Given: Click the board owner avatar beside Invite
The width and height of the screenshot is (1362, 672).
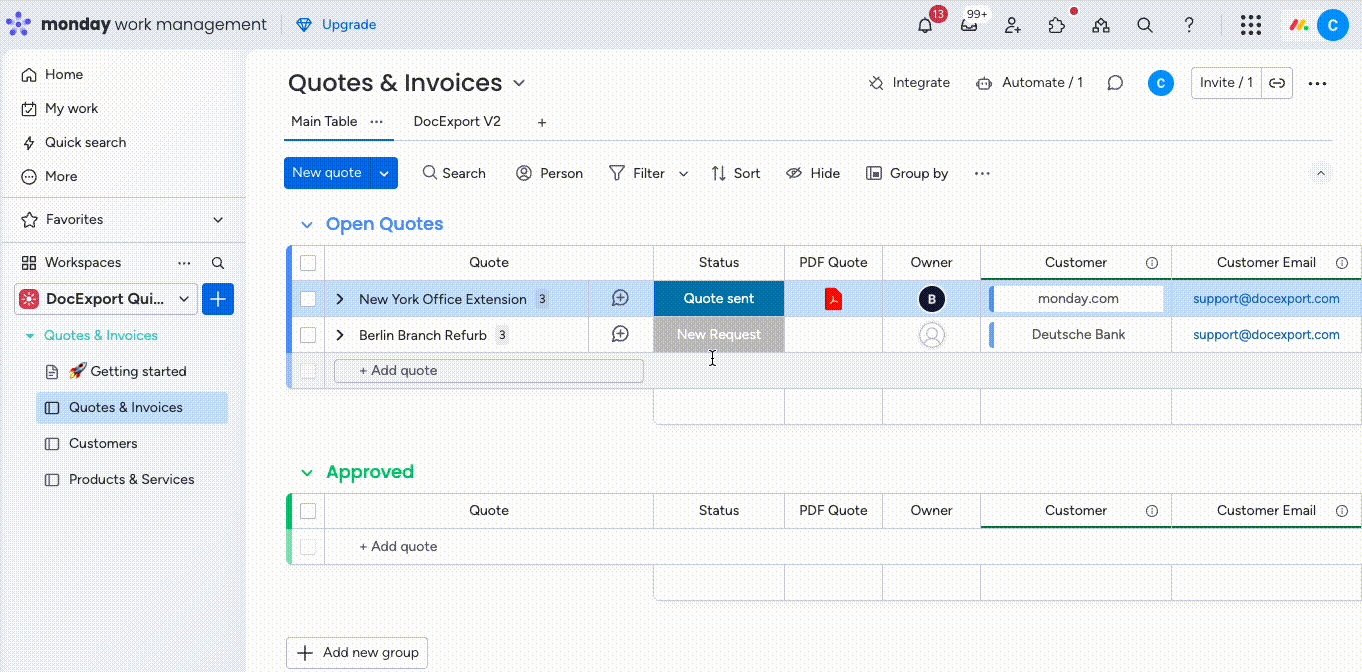Looking at the screenshot, I should pos(1160,83).
